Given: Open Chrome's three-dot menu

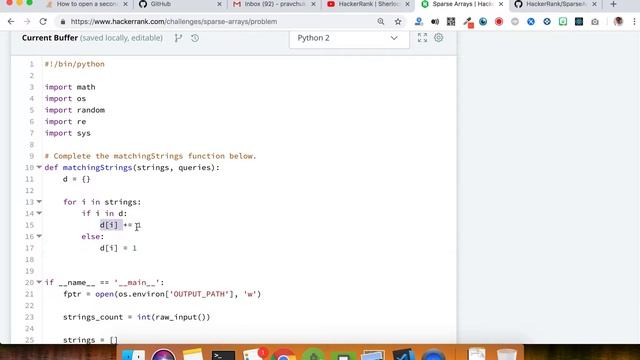Looking at the screenshot, I should (634, 22).
